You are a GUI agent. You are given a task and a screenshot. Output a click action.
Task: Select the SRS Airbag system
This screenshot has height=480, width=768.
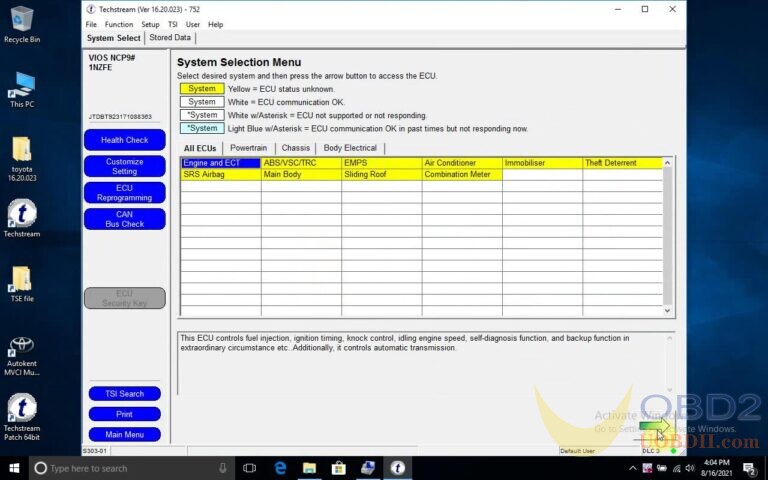[221, 174]
